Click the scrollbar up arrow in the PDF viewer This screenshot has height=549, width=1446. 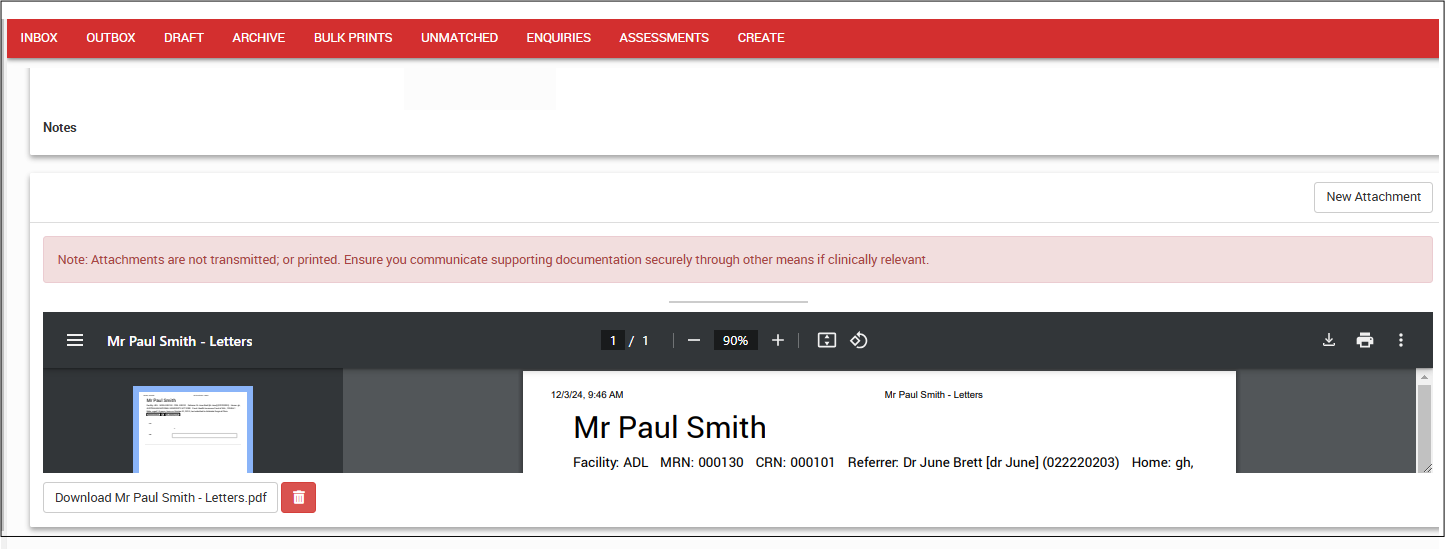click(x=1425, y=376)
